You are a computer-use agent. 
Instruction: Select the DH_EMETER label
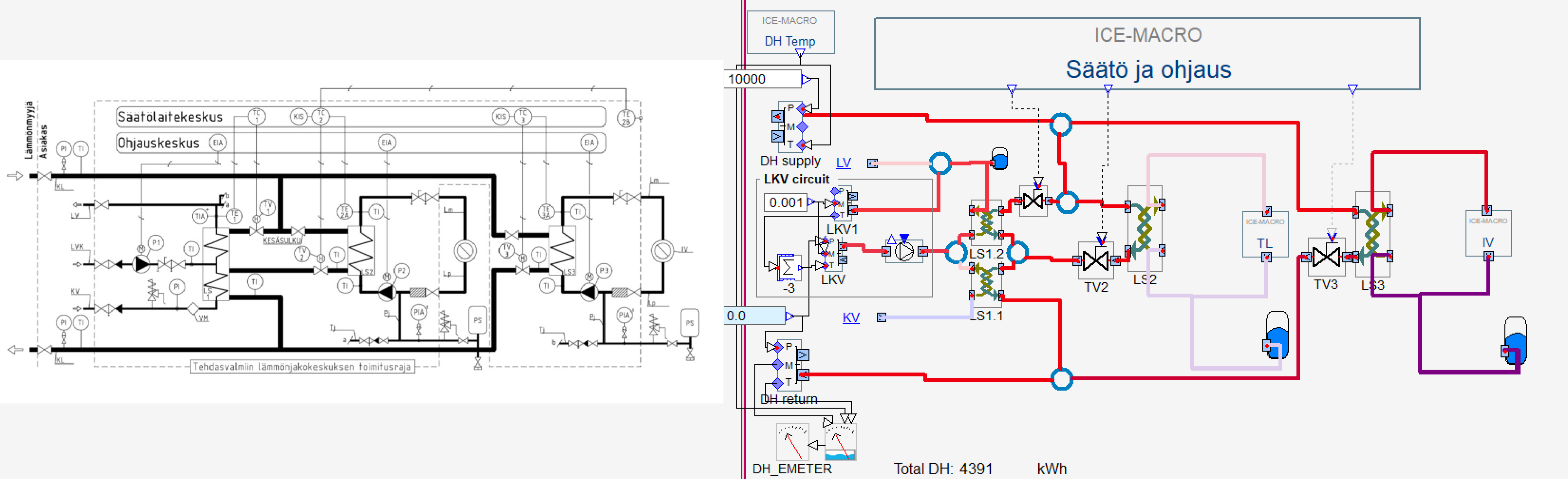click(792, 469)
